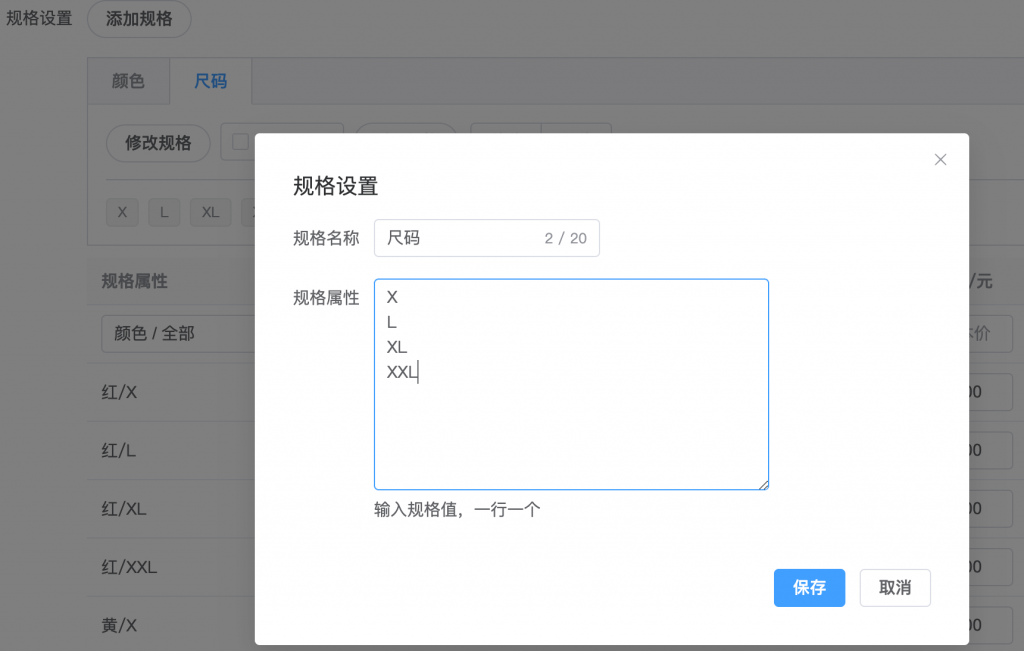Click the 规格属性 table column header
Viewport: 1024px width, 651px height.
(x=135, y=281)
